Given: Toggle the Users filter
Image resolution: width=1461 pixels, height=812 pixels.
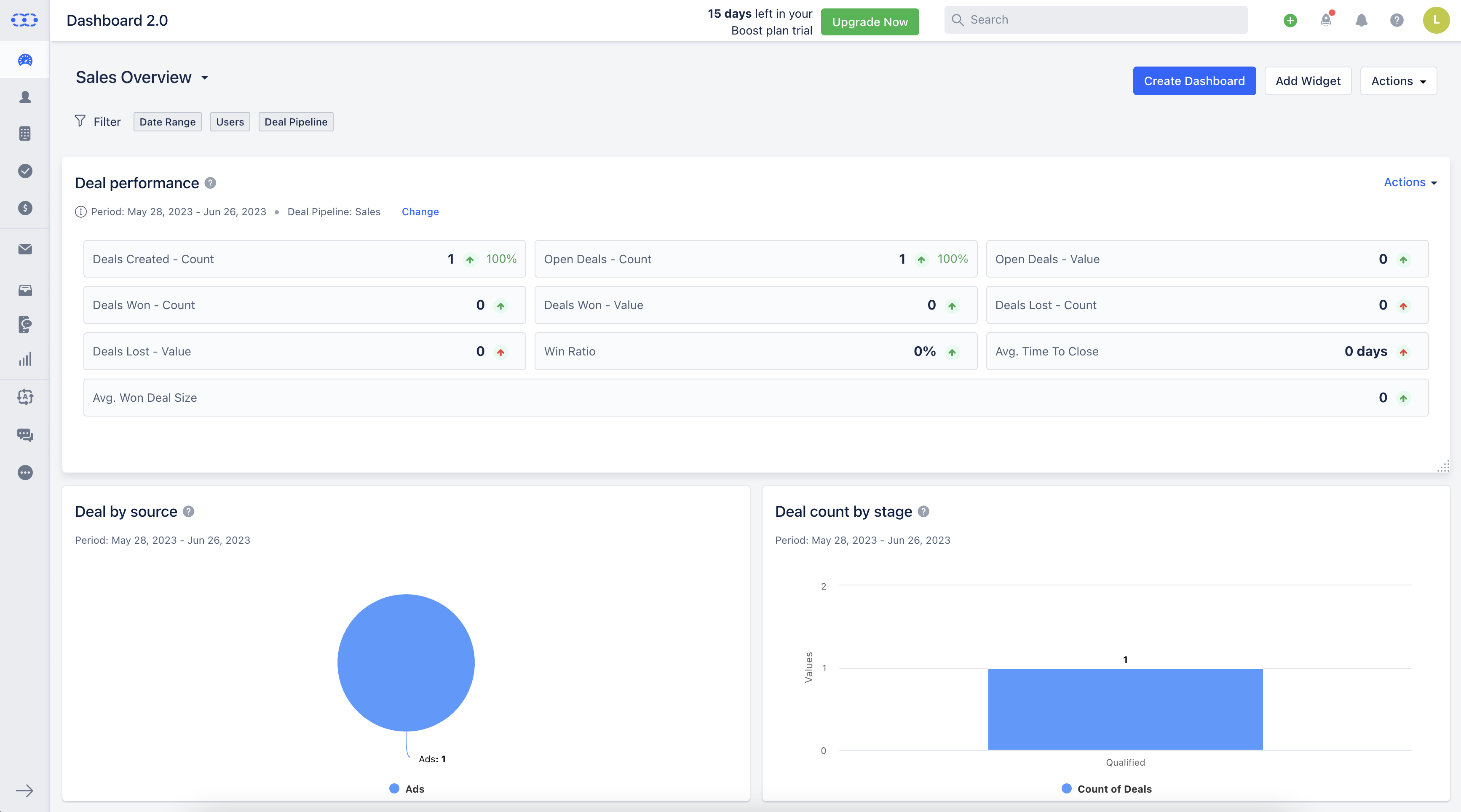Looking at the screenshot, I should click(230, 121).
